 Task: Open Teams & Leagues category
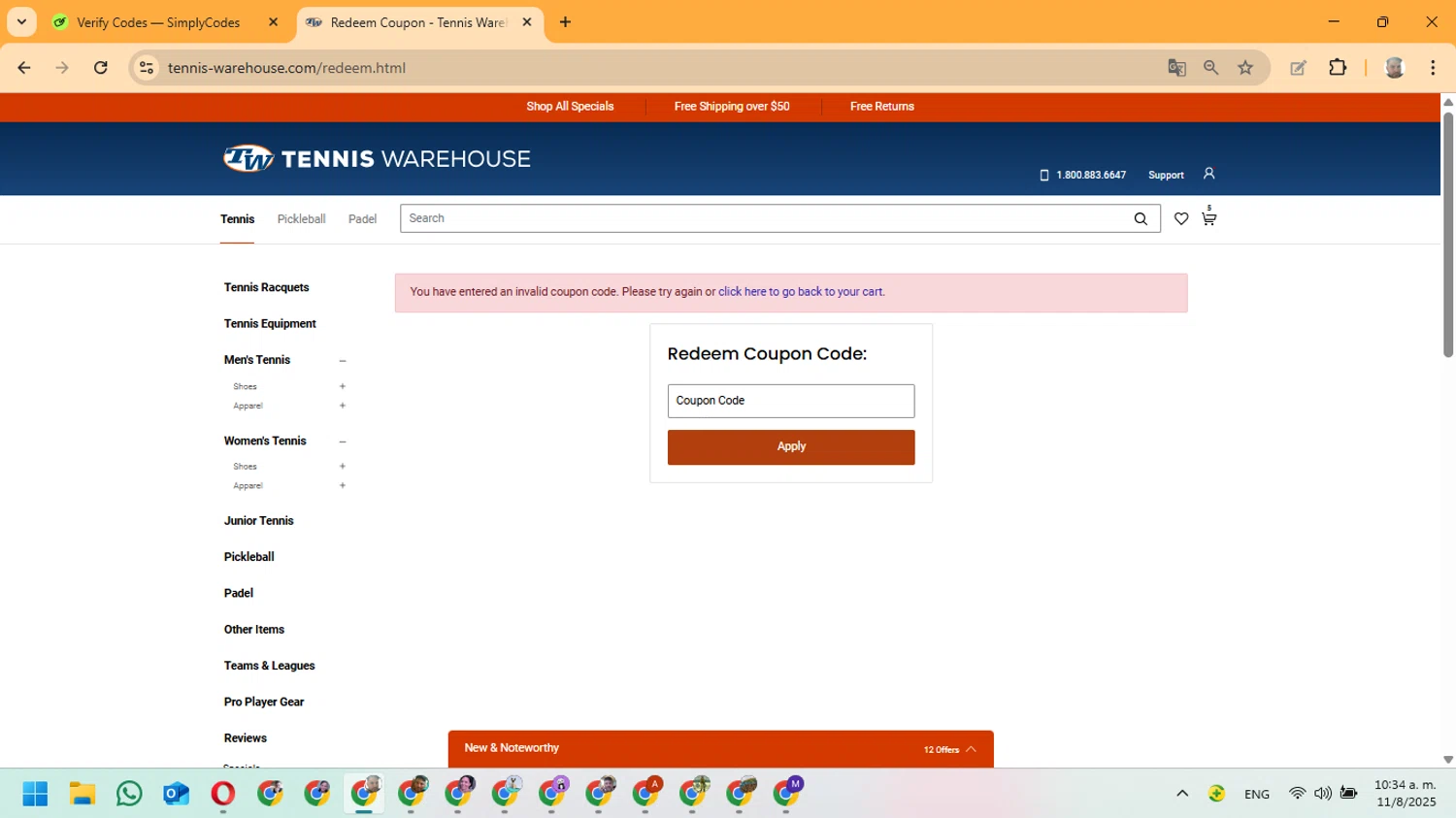coord(269,666)
